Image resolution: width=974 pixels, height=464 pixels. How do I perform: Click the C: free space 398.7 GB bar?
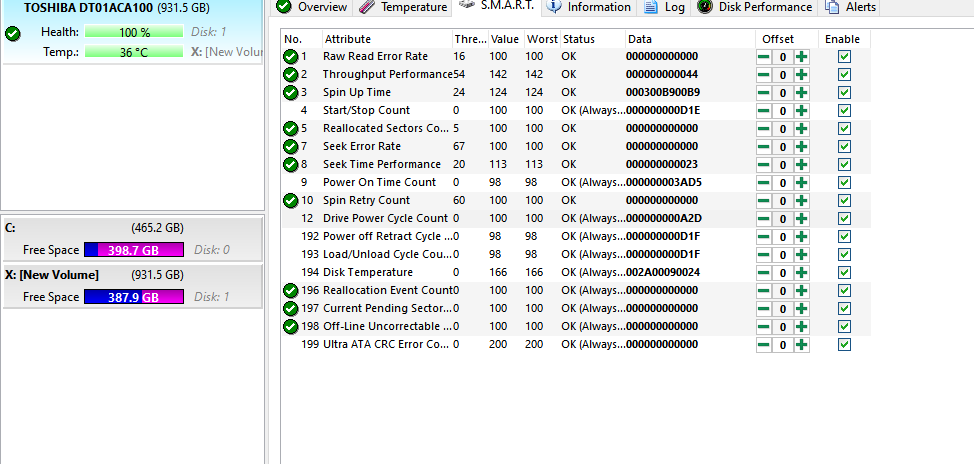click(134, 250)
